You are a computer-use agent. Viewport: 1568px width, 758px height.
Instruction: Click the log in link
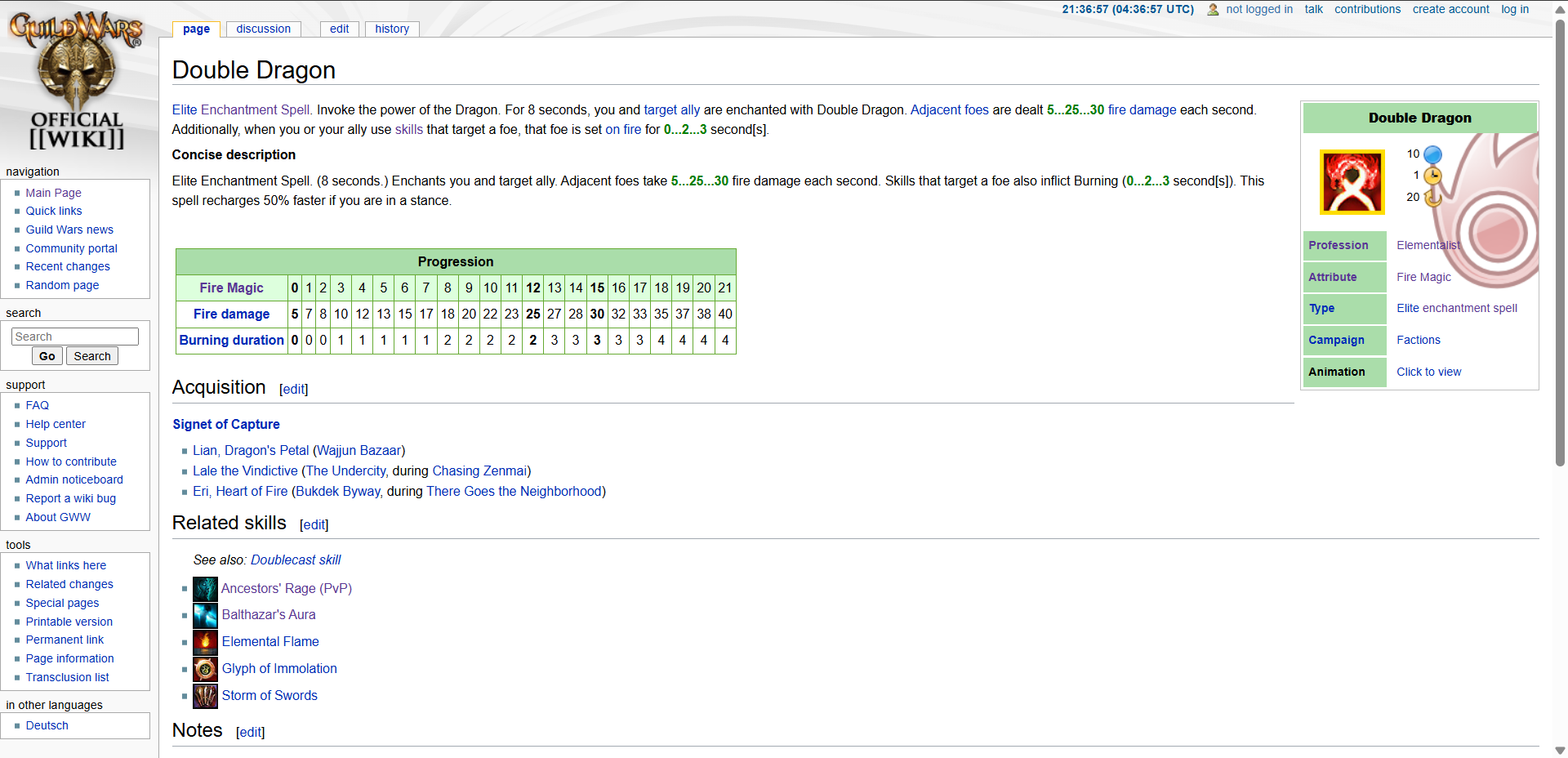pyautogui.click(x=1515, y=9)
